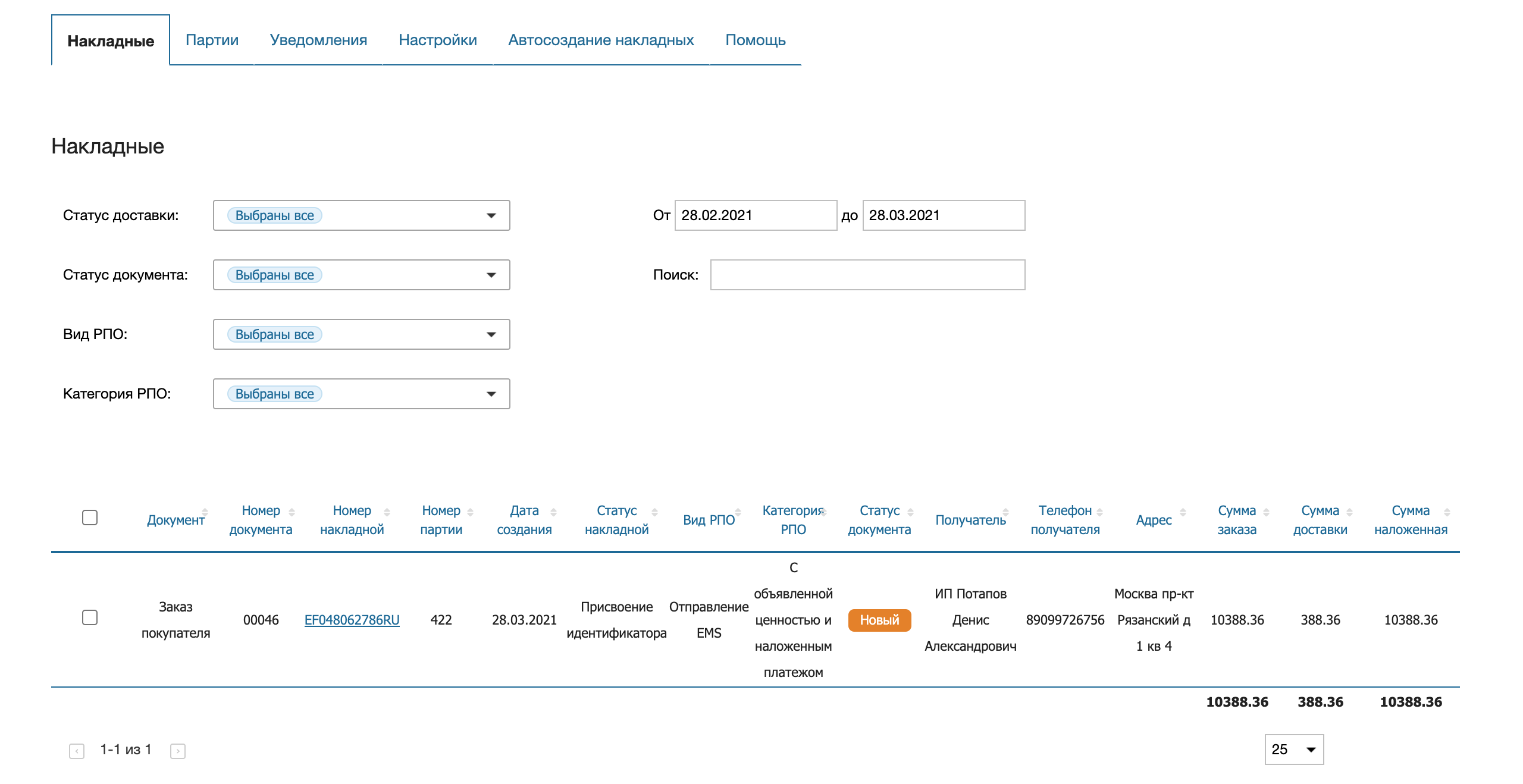
Task: Click the orange Новый status badge
Action: pos(879,620)
